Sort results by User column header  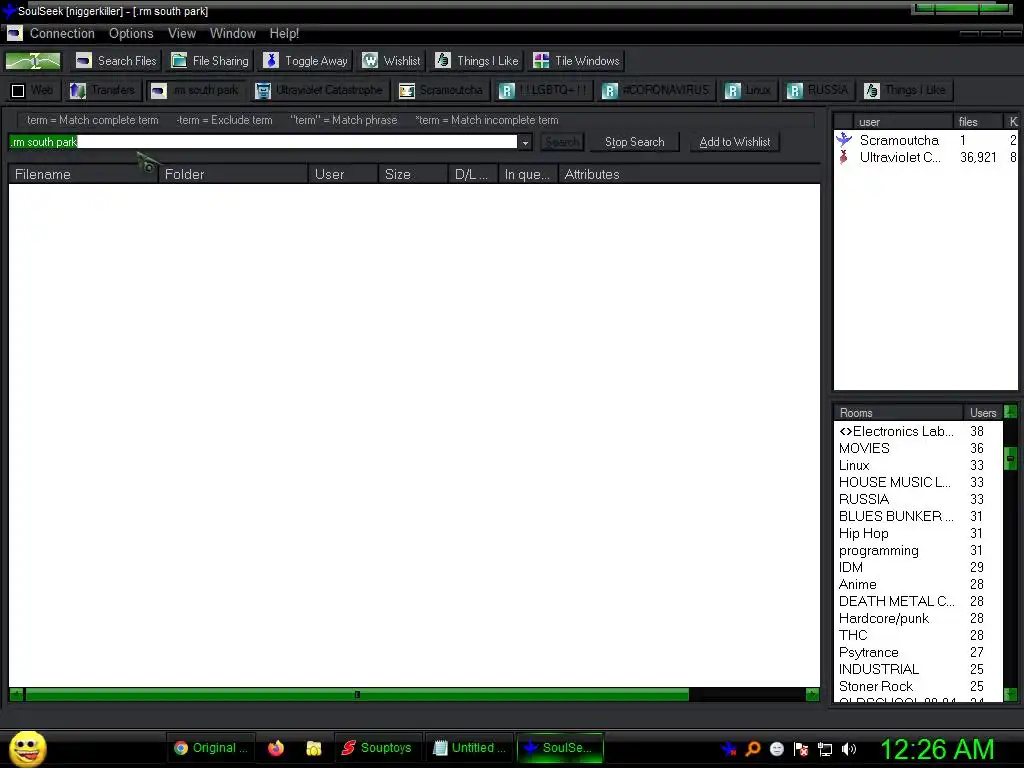[343, 174]
